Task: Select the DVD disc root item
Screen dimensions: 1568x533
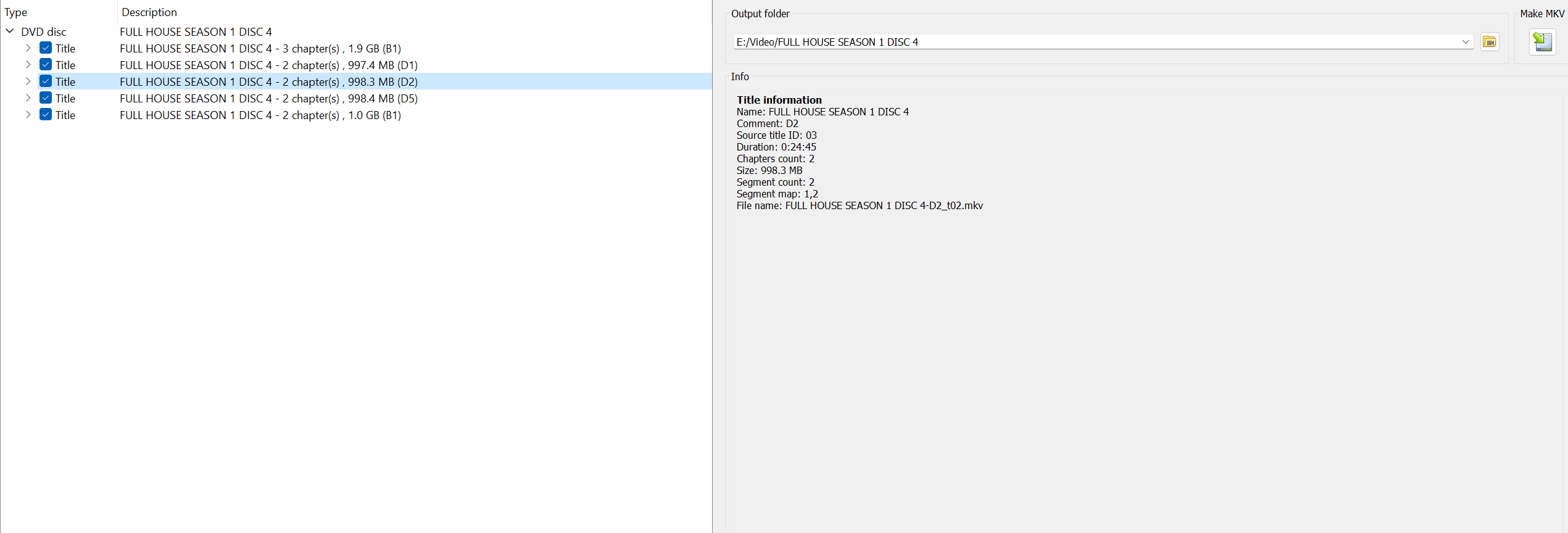Action: click(43, 31)
